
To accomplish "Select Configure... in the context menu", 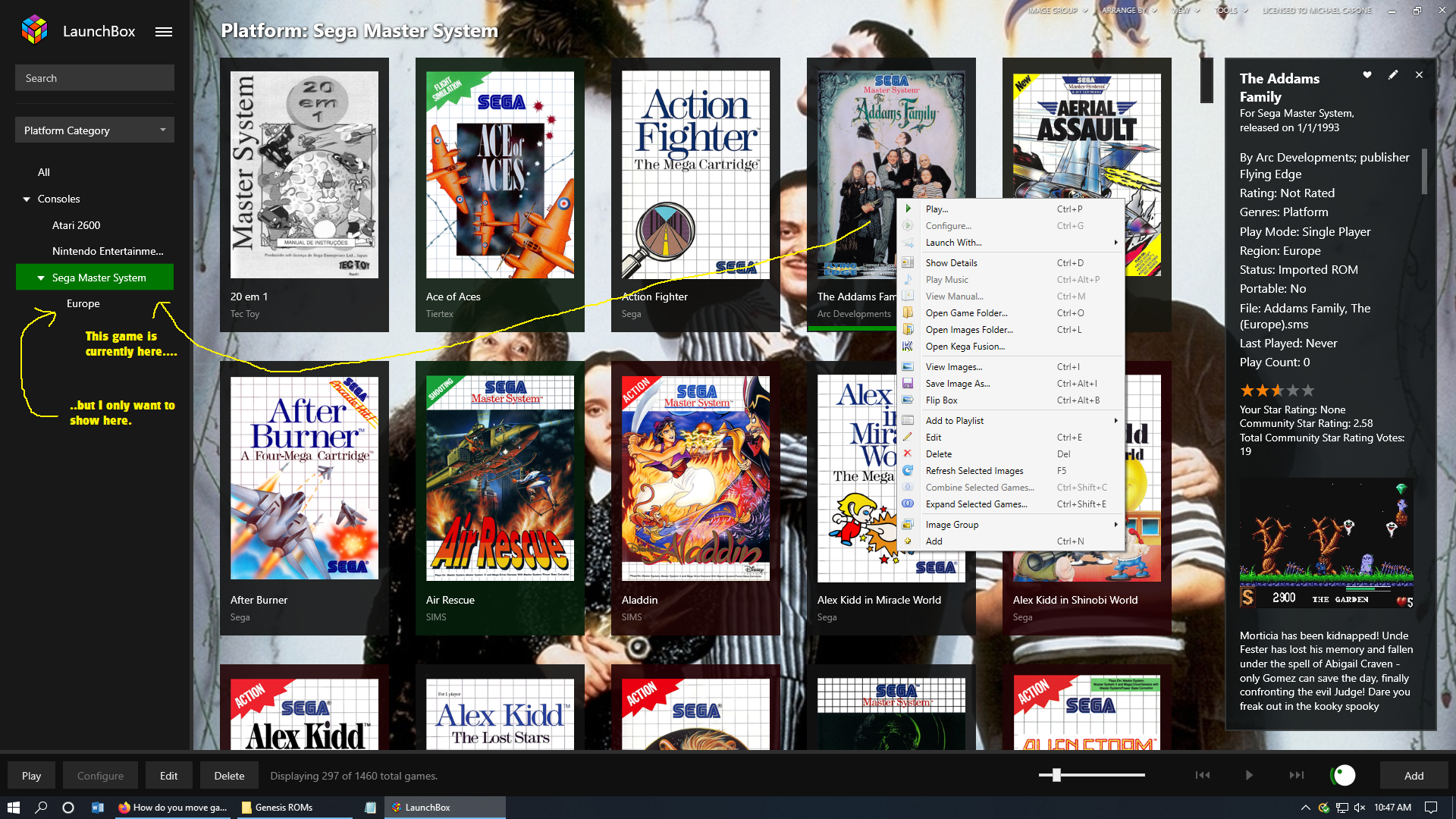I will pyautogui.click(x=1010, y=225).
